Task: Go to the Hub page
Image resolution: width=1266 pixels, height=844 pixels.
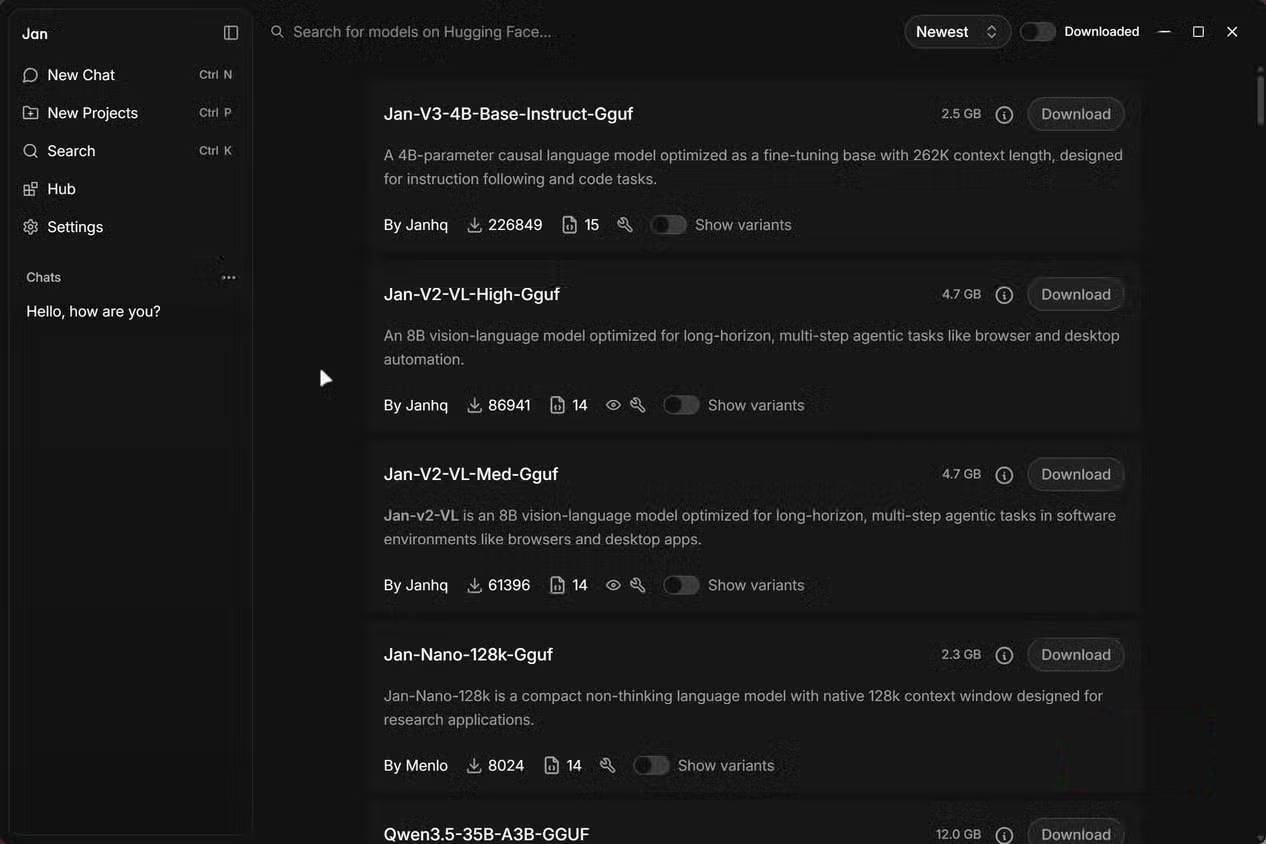Action: click(127, 189)
